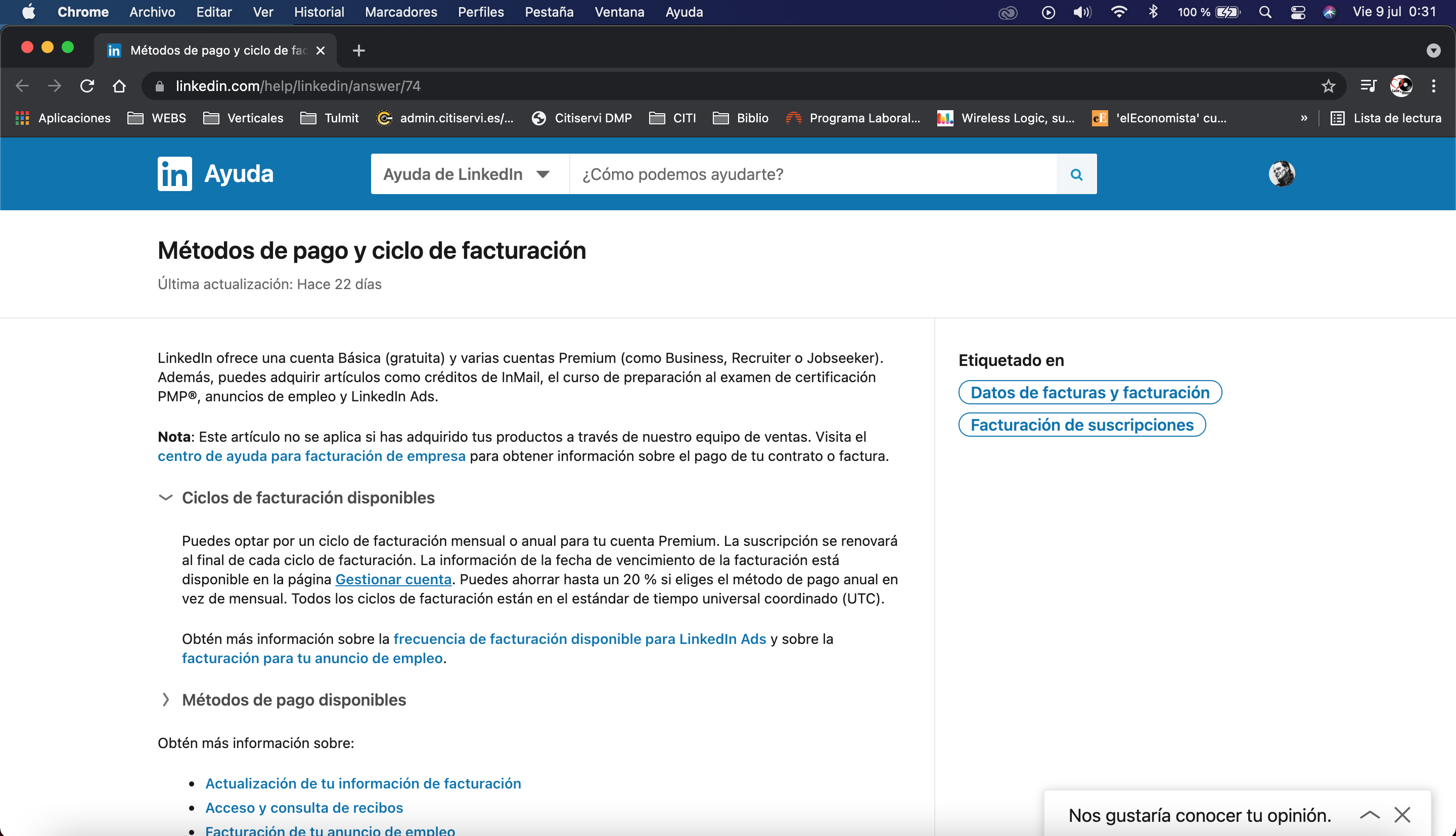Image resolution: width=1456 pixels, height=836 pixels.
Task: Collapse Ciclos de facturación disponibles section
Action: point(165,497)
